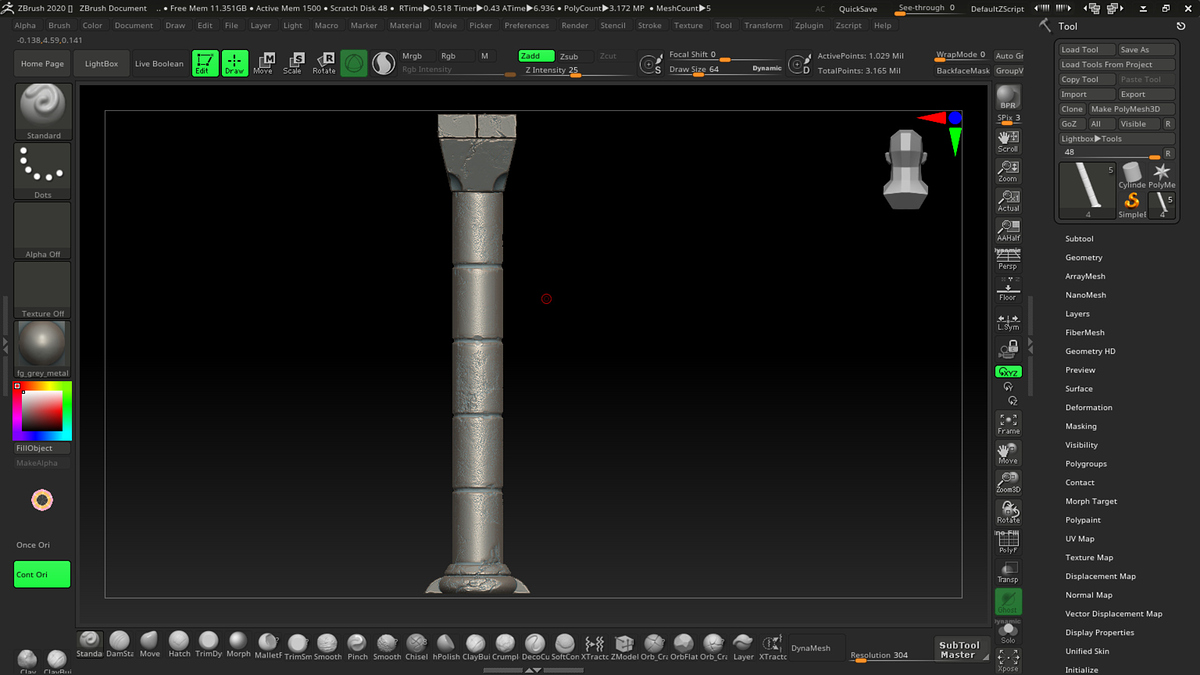
Task: Toggle Persp perspective view
Action: coord(1008,260)
